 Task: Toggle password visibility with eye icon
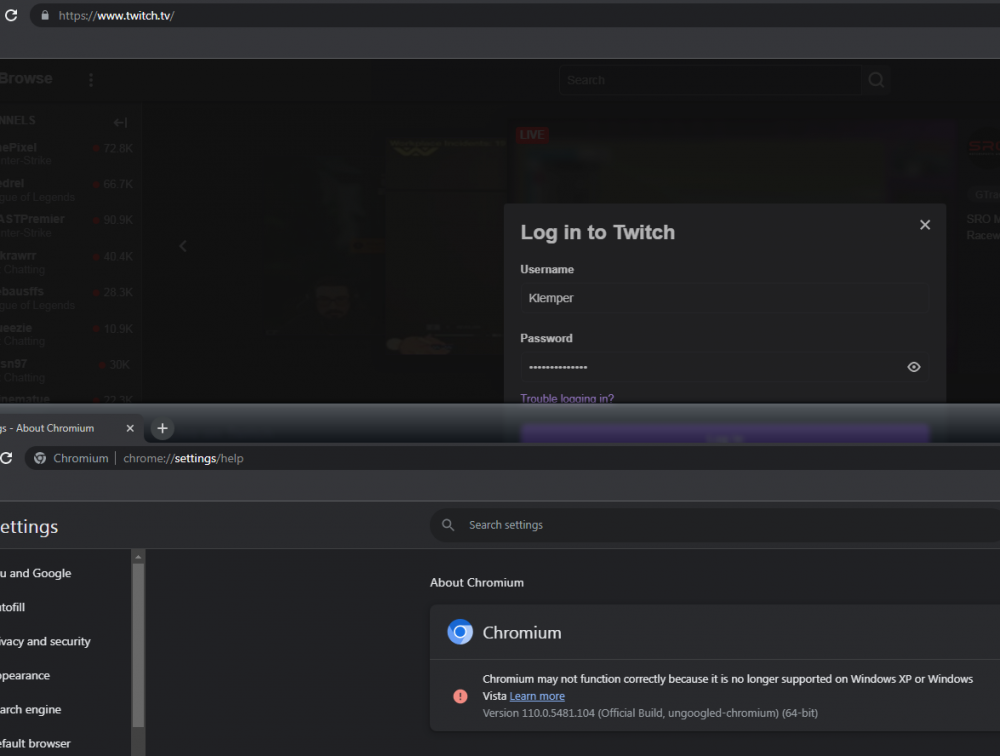click(913, 367)
